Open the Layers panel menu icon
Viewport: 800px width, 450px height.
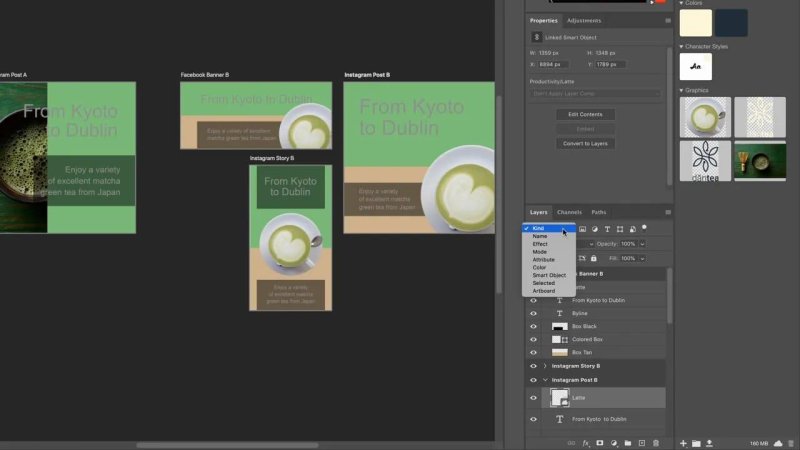tap(668, 212)
